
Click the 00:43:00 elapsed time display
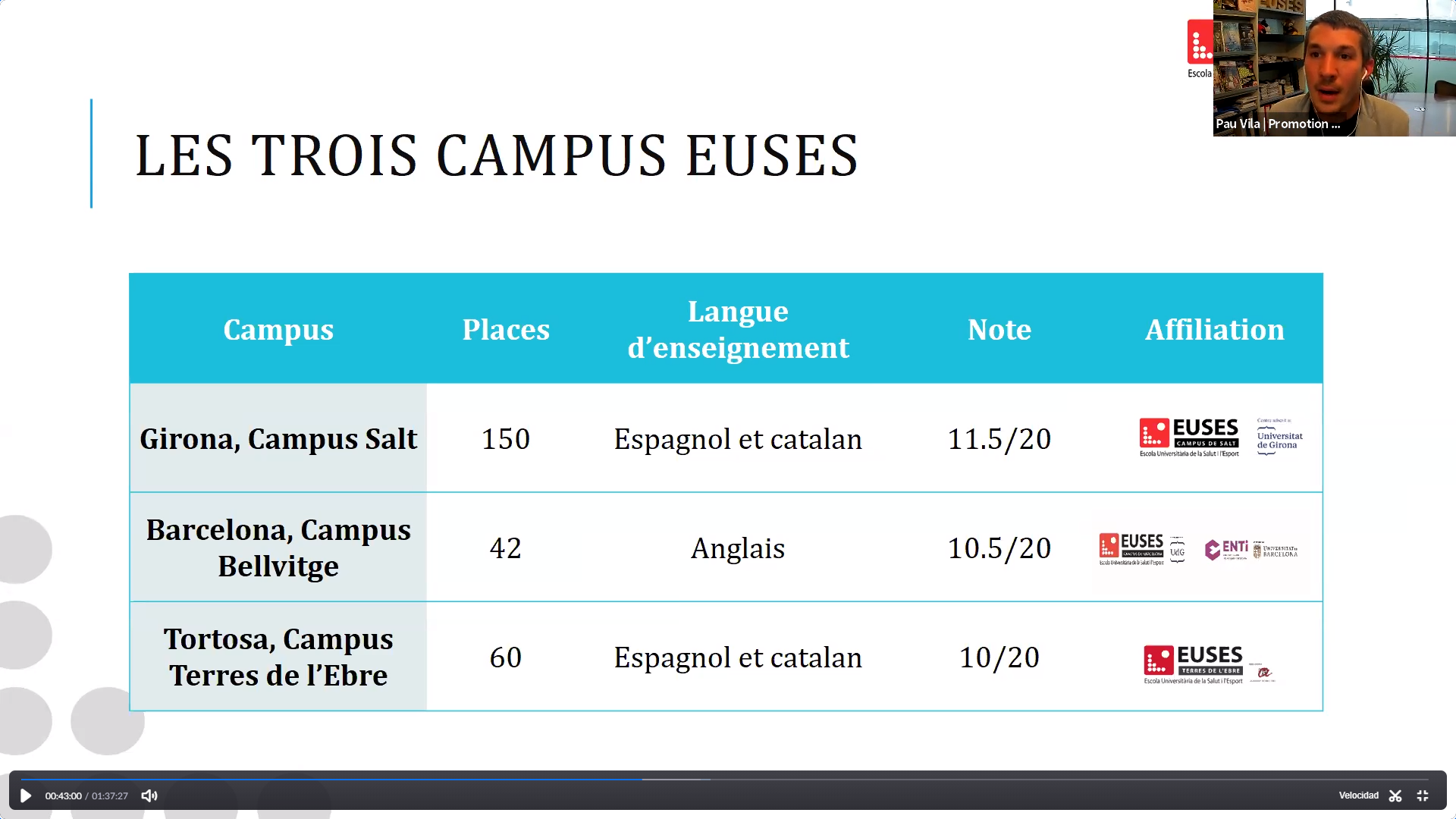point(63,795)
